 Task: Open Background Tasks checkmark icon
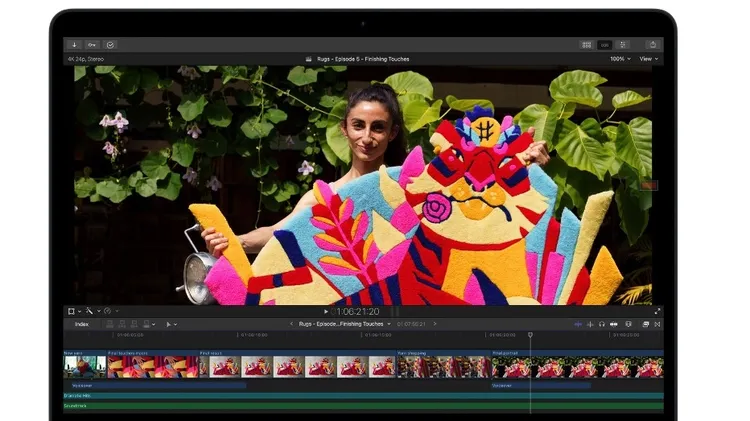[x=110, y=45]
